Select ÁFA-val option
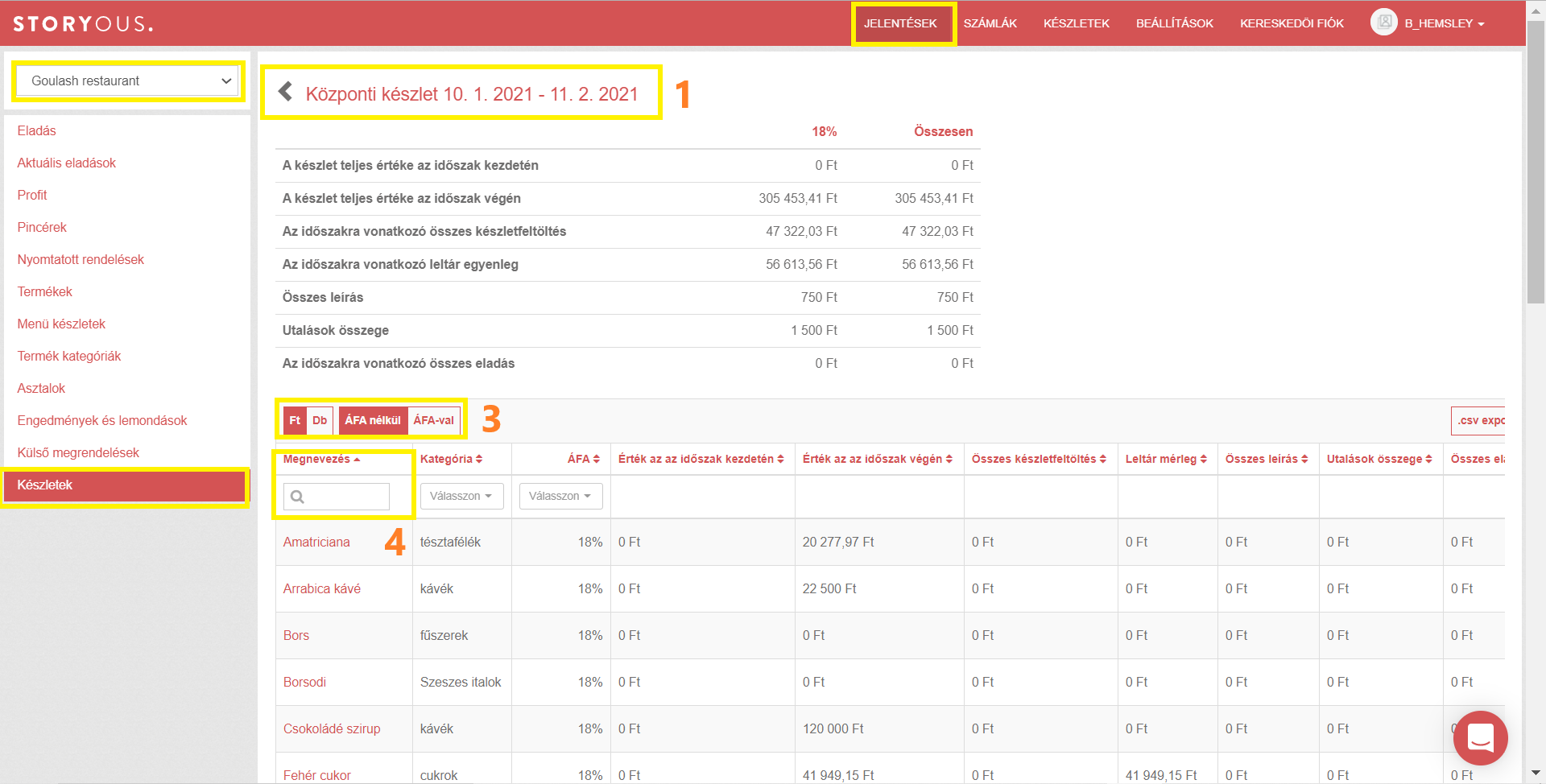This screenshot has width=1546, height=784. (434, 420)
